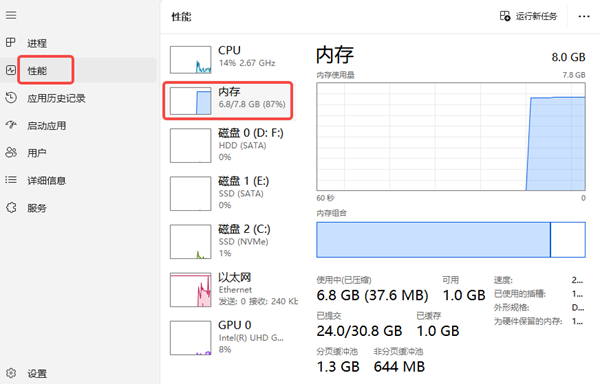The height and width of the screenshot is (384, 600).
Task: Click the 1.0 GB available (可用) value
Action: [x=464, y=295]
